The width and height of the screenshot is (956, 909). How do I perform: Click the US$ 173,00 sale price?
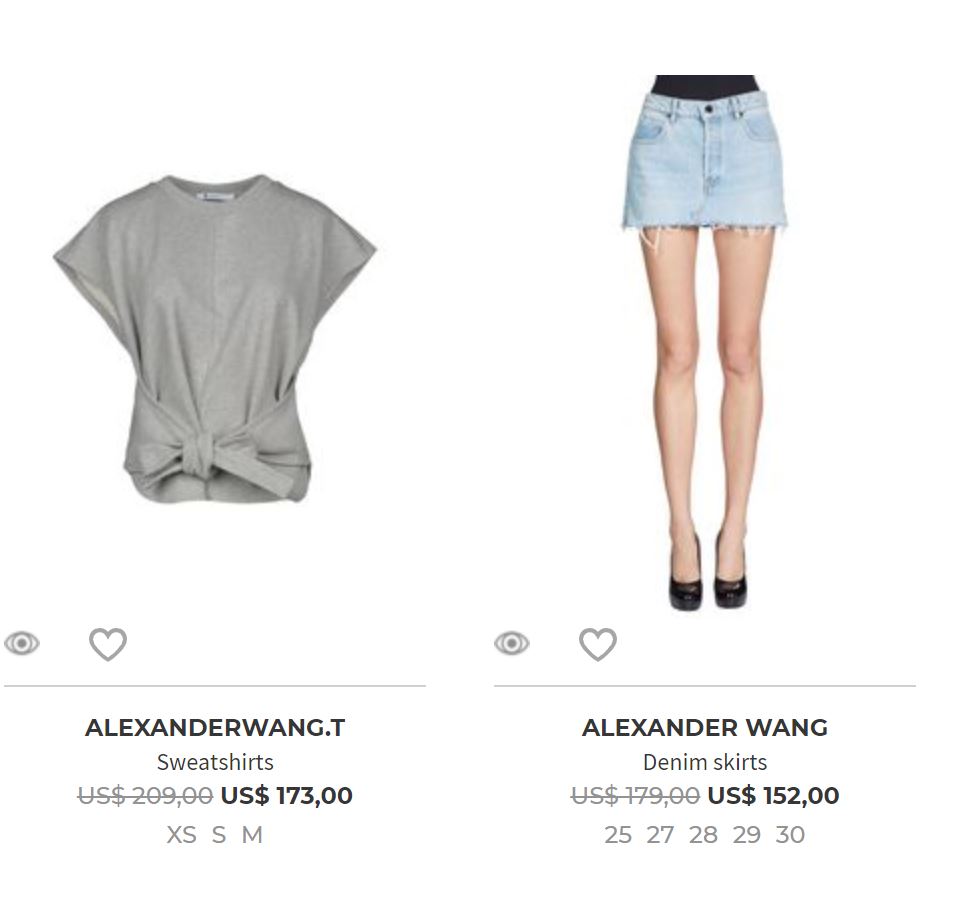(x=287, y=796)
